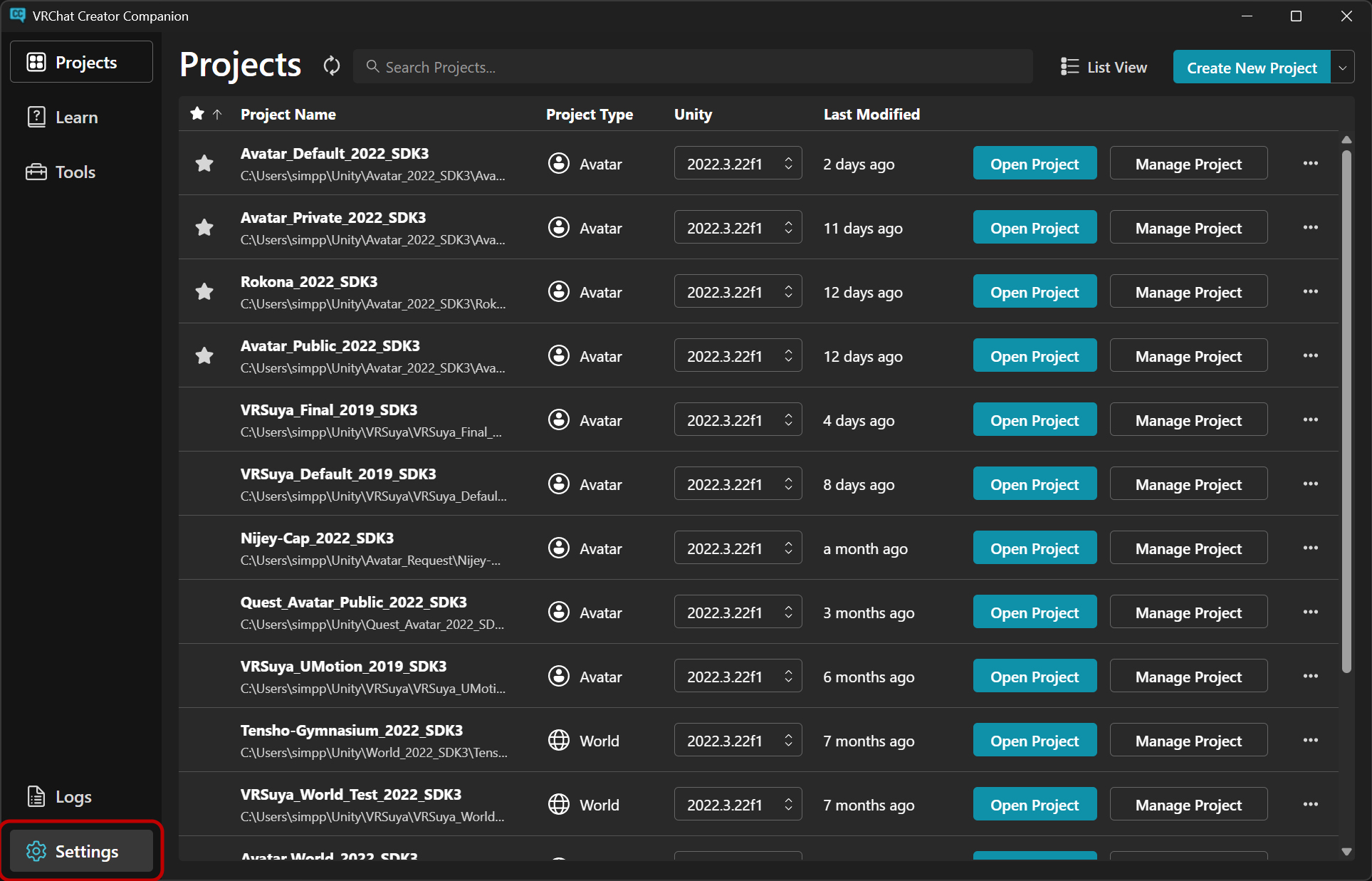Go to the Projects sidebar tab
Screen dimensions: 1372x881
(x=81, y=62)
